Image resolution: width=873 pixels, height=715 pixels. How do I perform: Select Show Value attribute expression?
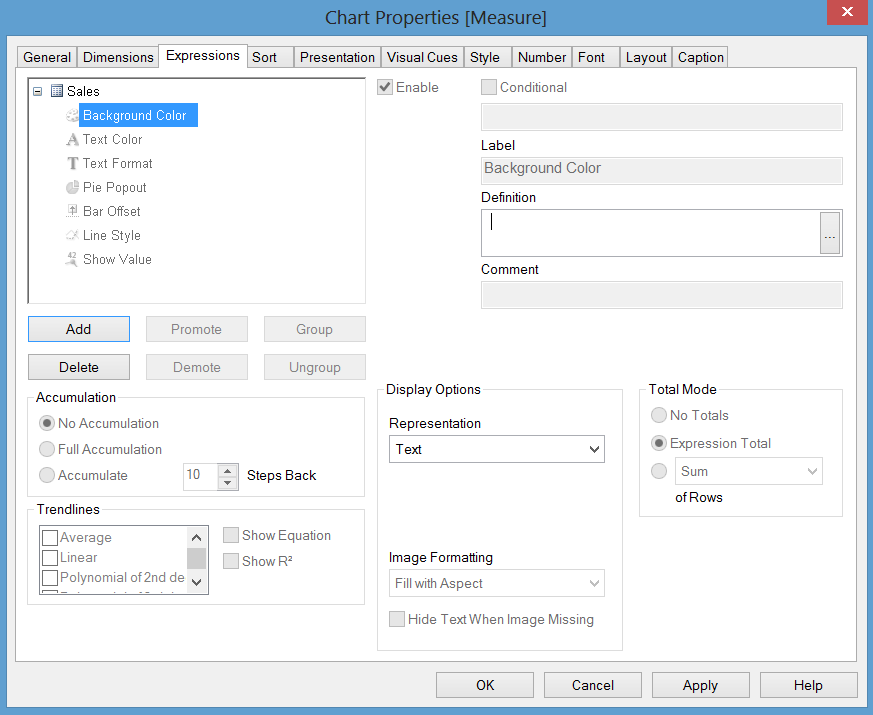pos(117,259)
